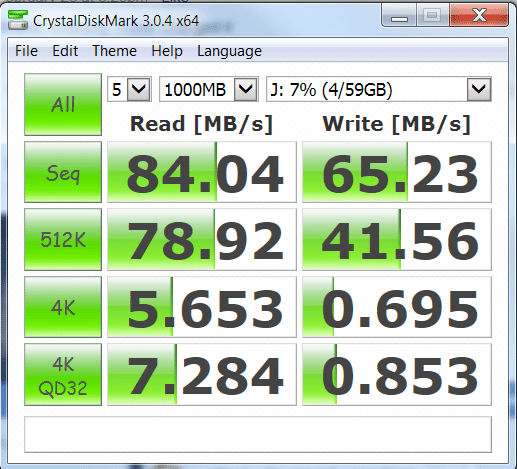517x469 pixels.
Task: Expand the 1000MB test size dropdown
Action: pyautogui.click(x=209, y=89)
